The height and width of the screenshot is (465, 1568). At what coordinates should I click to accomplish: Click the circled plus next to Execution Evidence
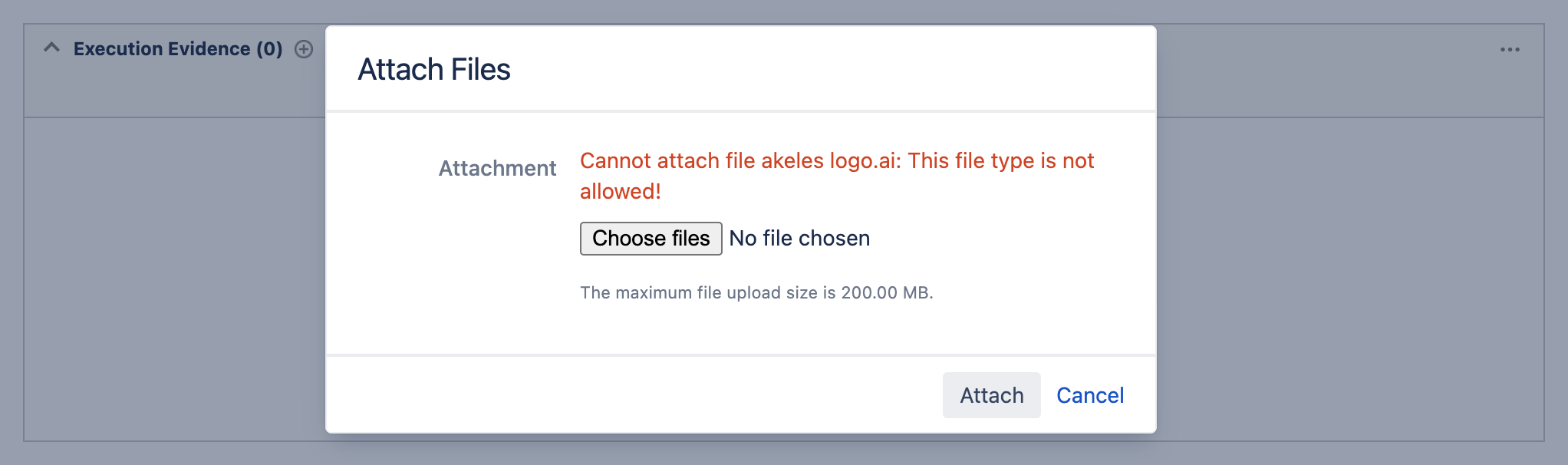coord(304,48)
